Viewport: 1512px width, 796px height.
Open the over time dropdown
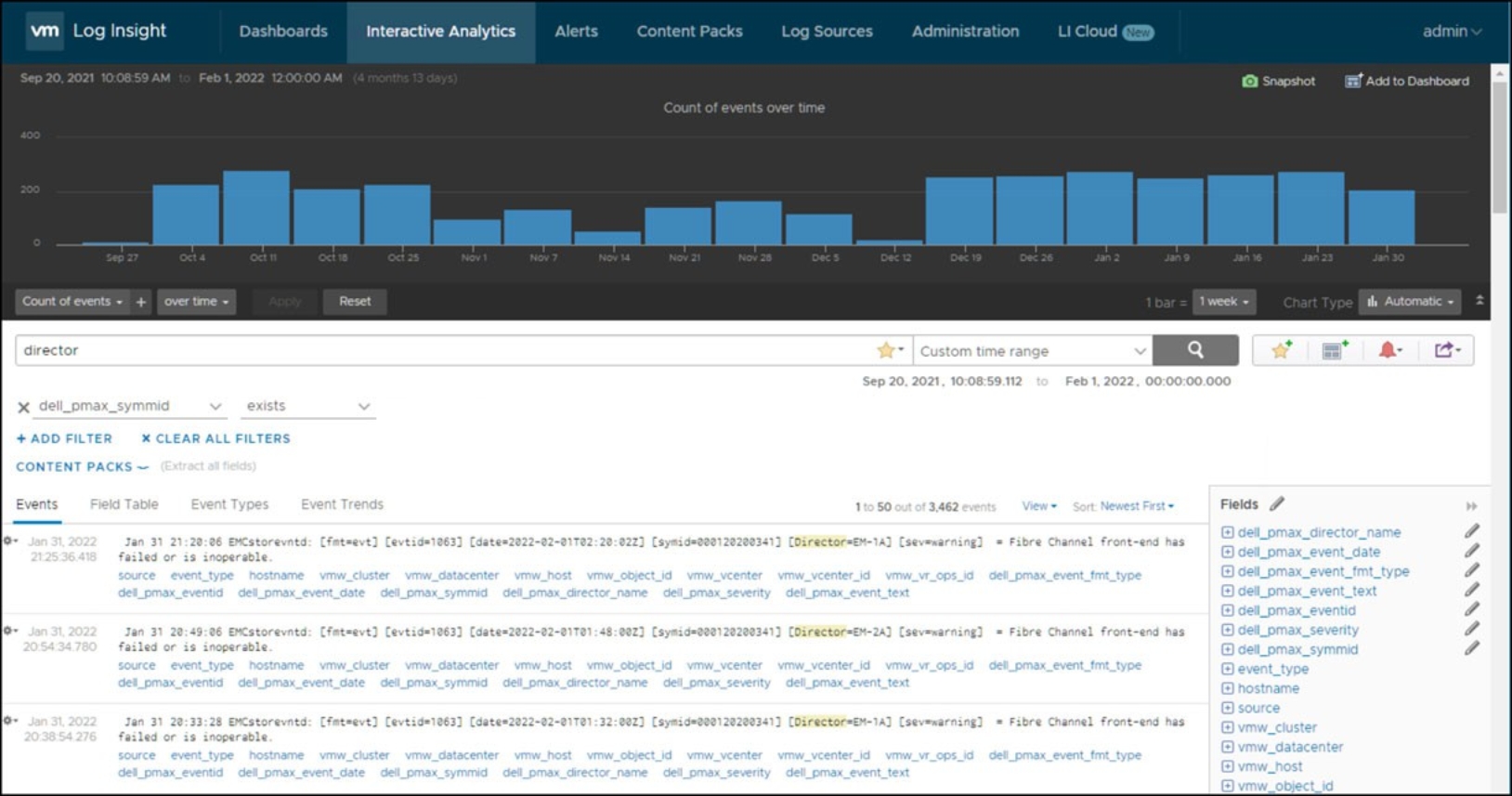(196, 302)
